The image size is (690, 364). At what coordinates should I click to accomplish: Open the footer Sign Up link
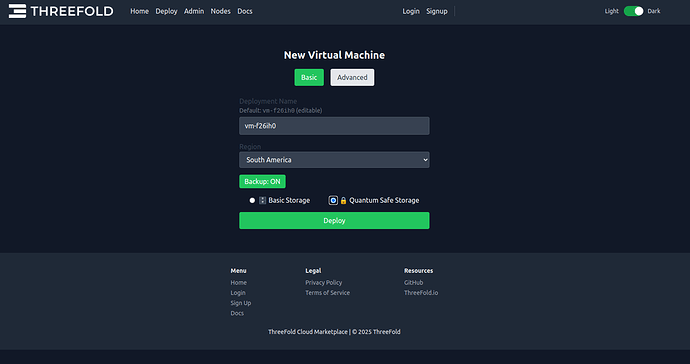pyautogui.click(x=241, y=303)
